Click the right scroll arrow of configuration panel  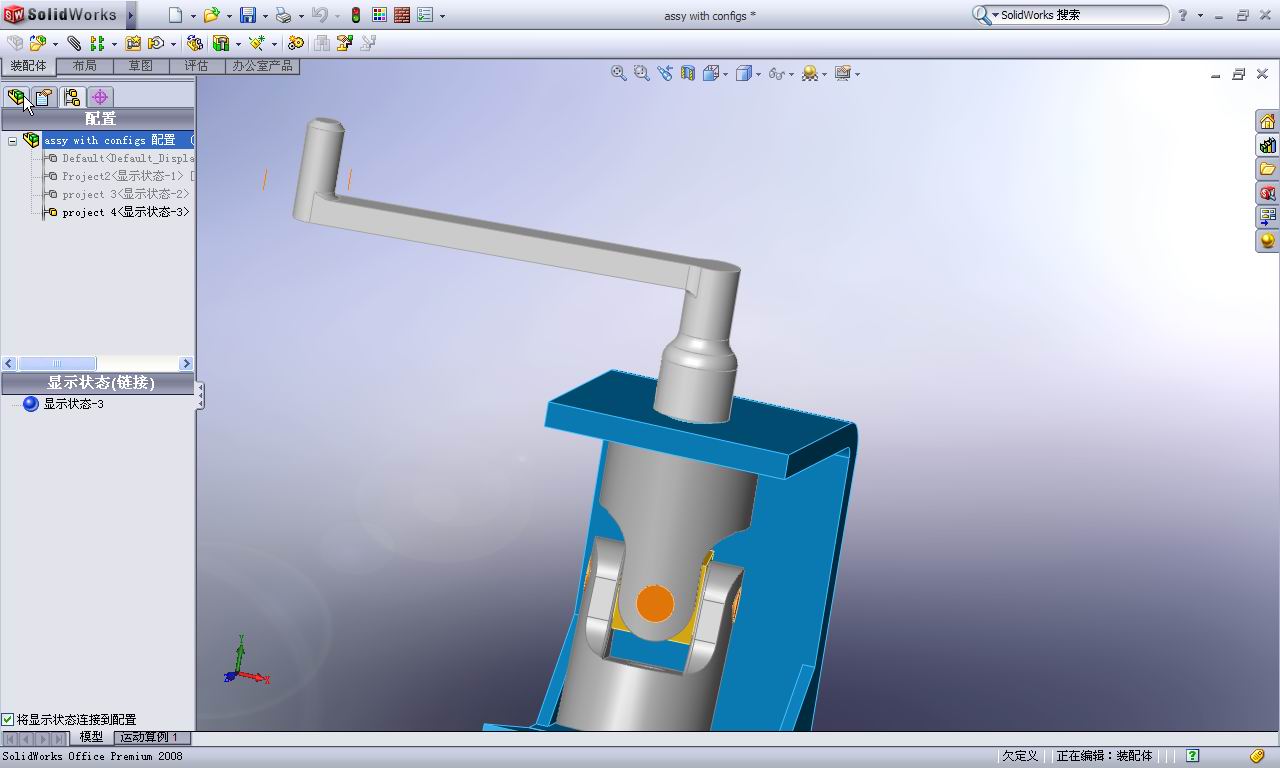pos(186,363)
